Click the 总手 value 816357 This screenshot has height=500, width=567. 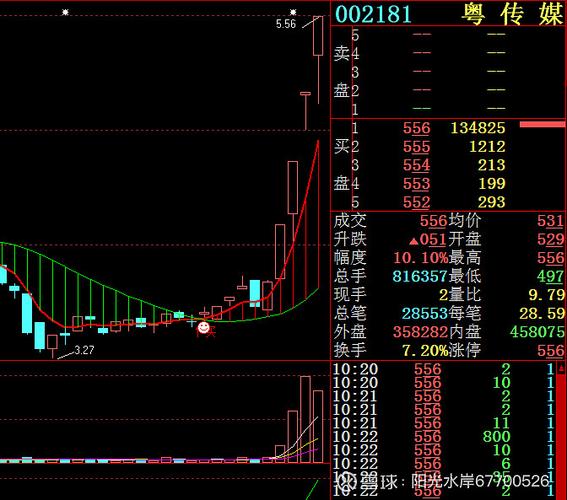click(x=420, y=276)
